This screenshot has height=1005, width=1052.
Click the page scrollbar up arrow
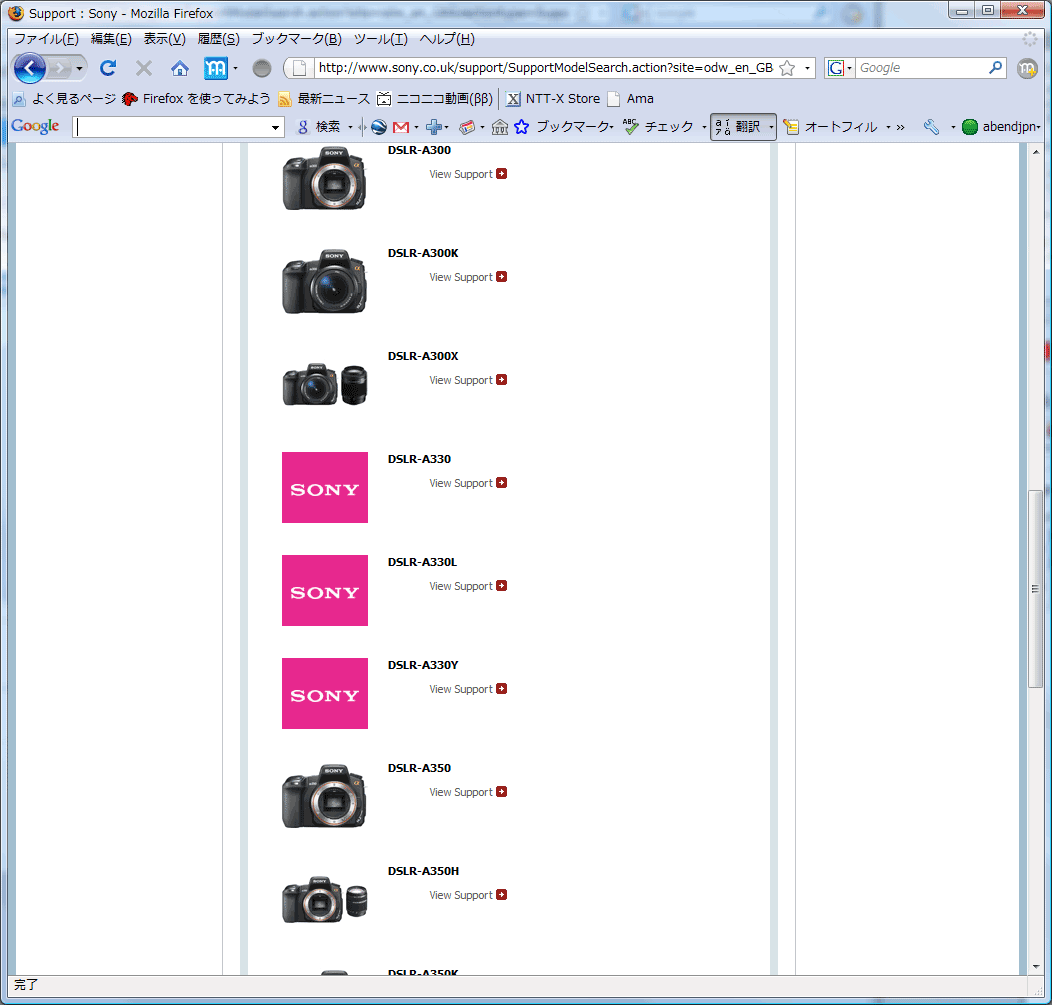point(1036,152)
